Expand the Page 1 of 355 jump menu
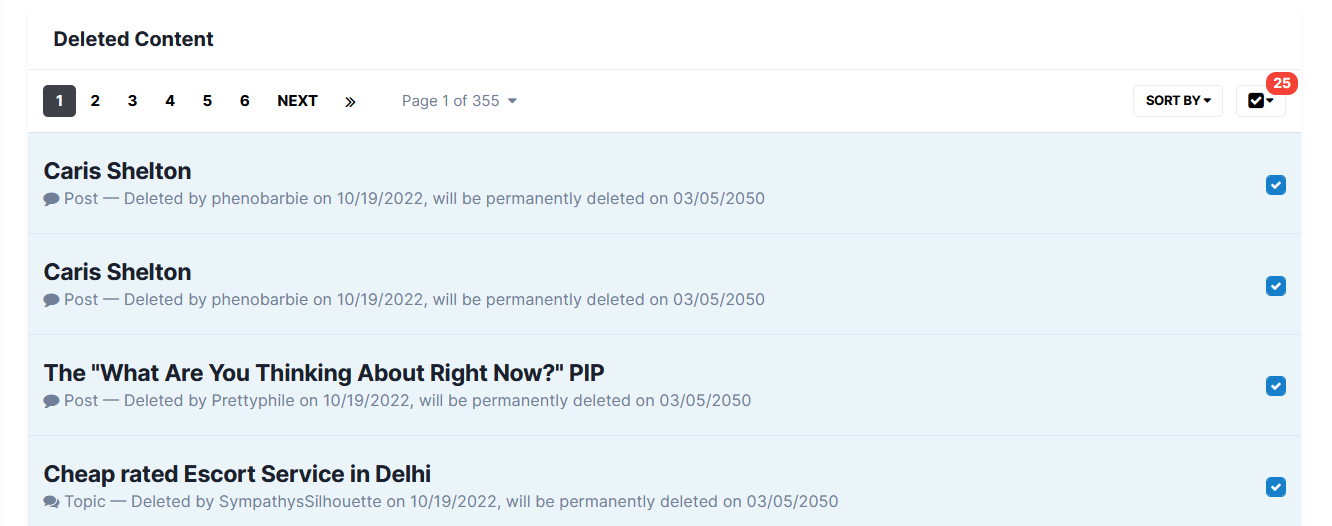Image resolution: width=1332 pixels, height=526 pixels. click(459, 101)
